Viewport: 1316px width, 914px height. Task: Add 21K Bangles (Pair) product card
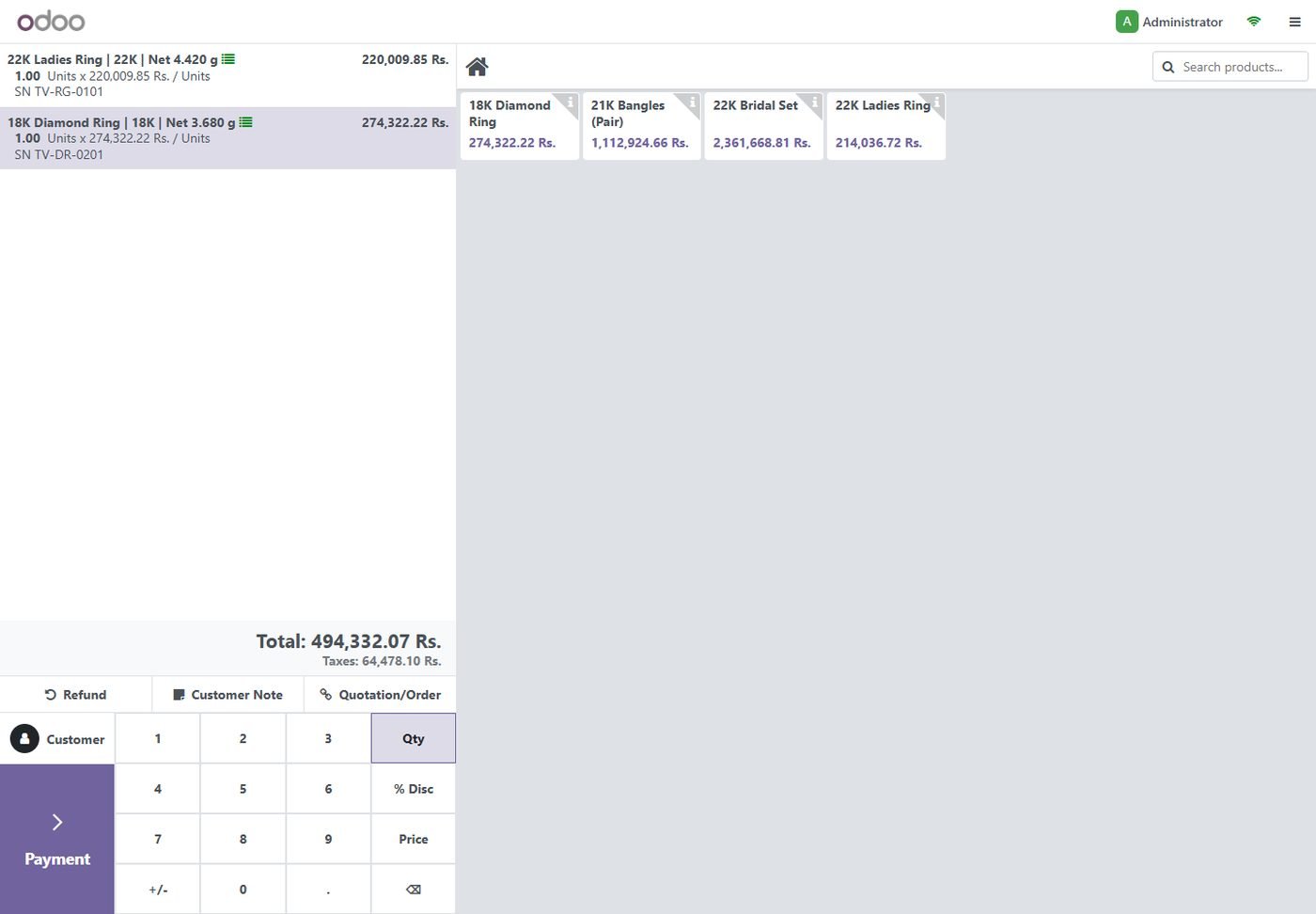(641, 126)
